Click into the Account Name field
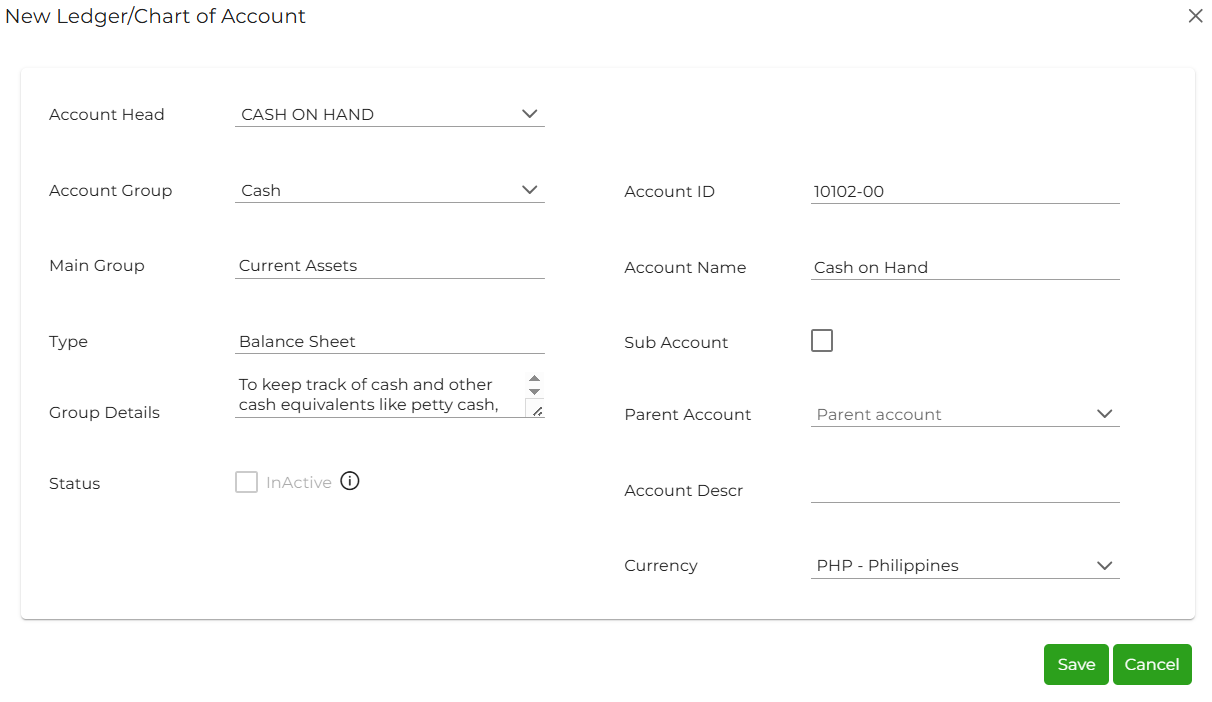The height and width of the screenshot is (702, 1212). (x=964, y=267)
